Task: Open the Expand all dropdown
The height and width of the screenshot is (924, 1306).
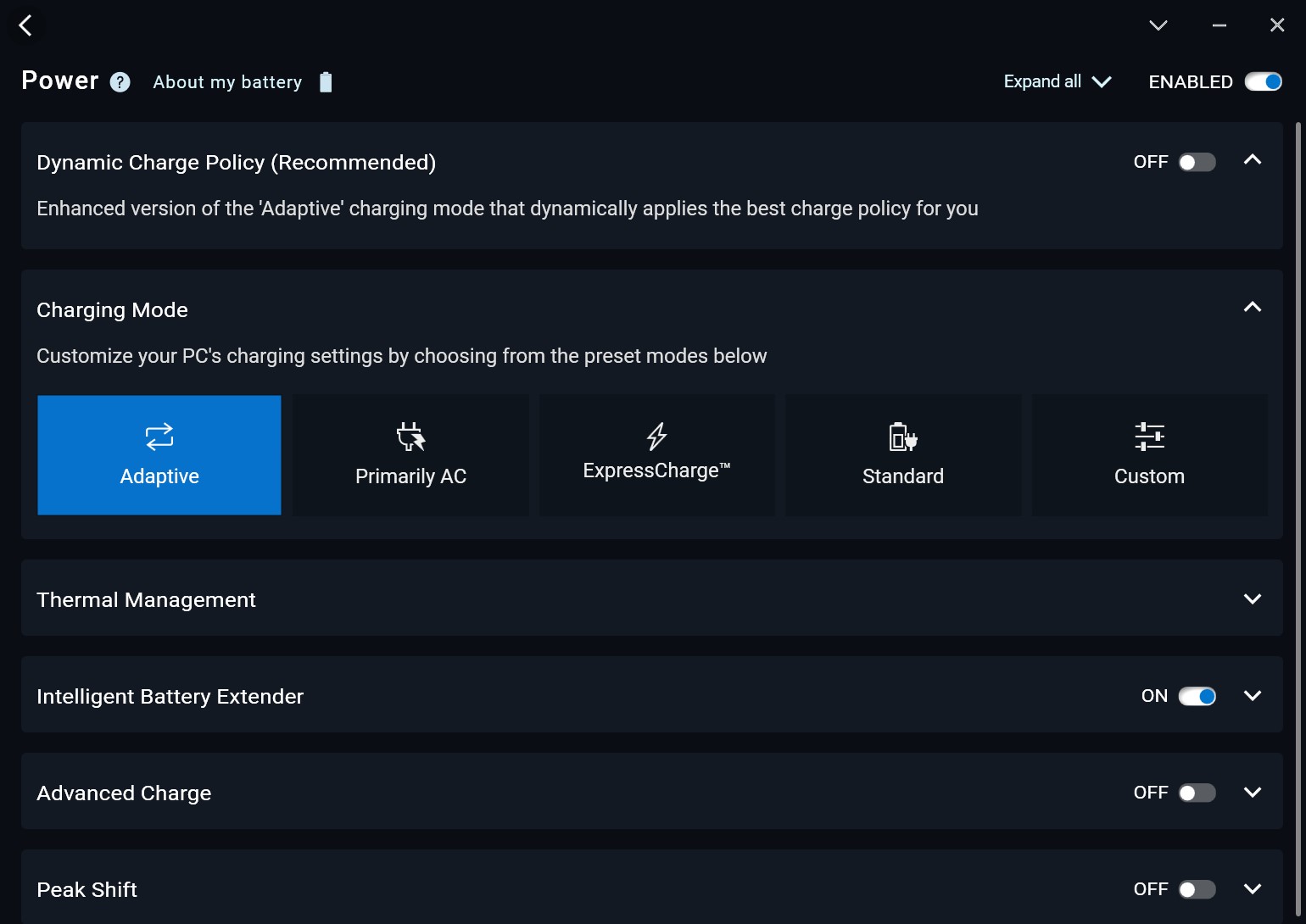Action: point(1057,81)
